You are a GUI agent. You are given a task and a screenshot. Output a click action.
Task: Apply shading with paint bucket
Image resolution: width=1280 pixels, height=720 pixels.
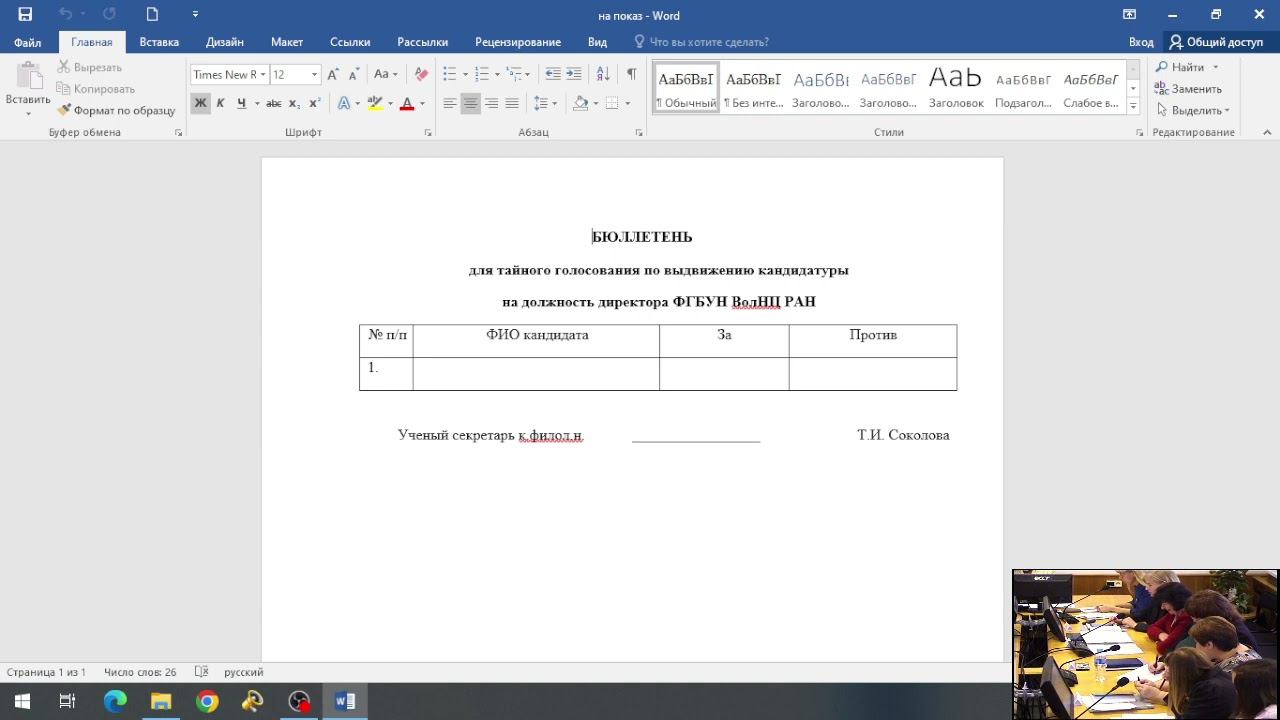pyautogui.click(x=580, y=103)
